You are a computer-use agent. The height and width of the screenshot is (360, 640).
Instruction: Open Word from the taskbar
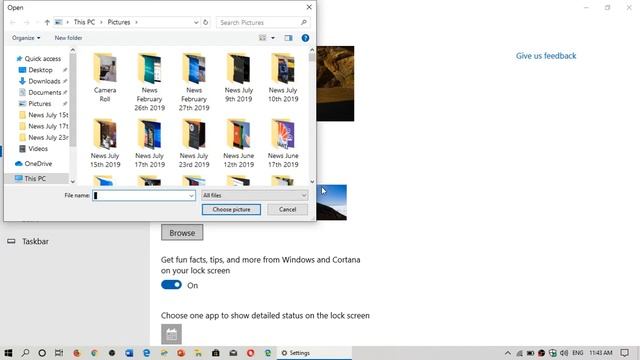tap(129, 353)
